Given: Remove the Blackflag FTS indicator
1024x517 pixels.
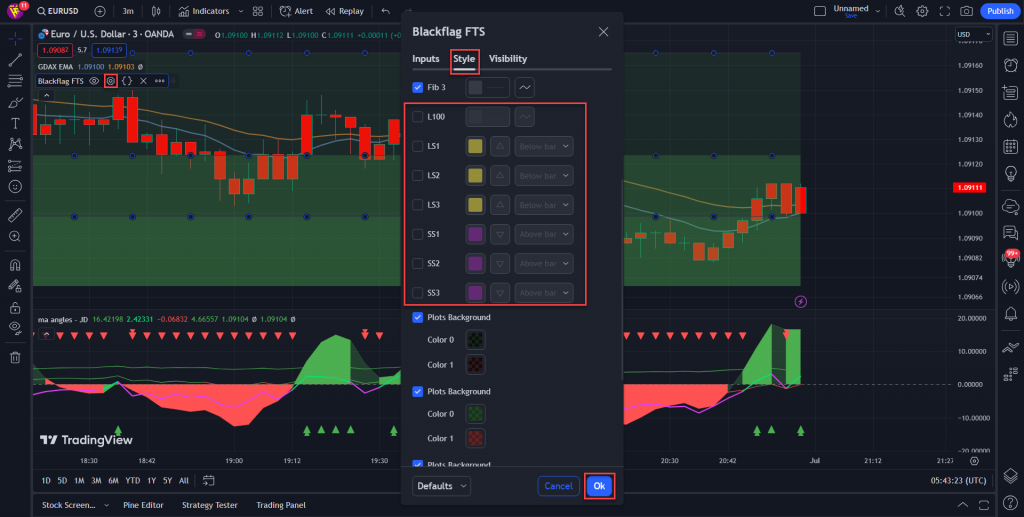Looking at the screenshot, I should tap(143, 81).
